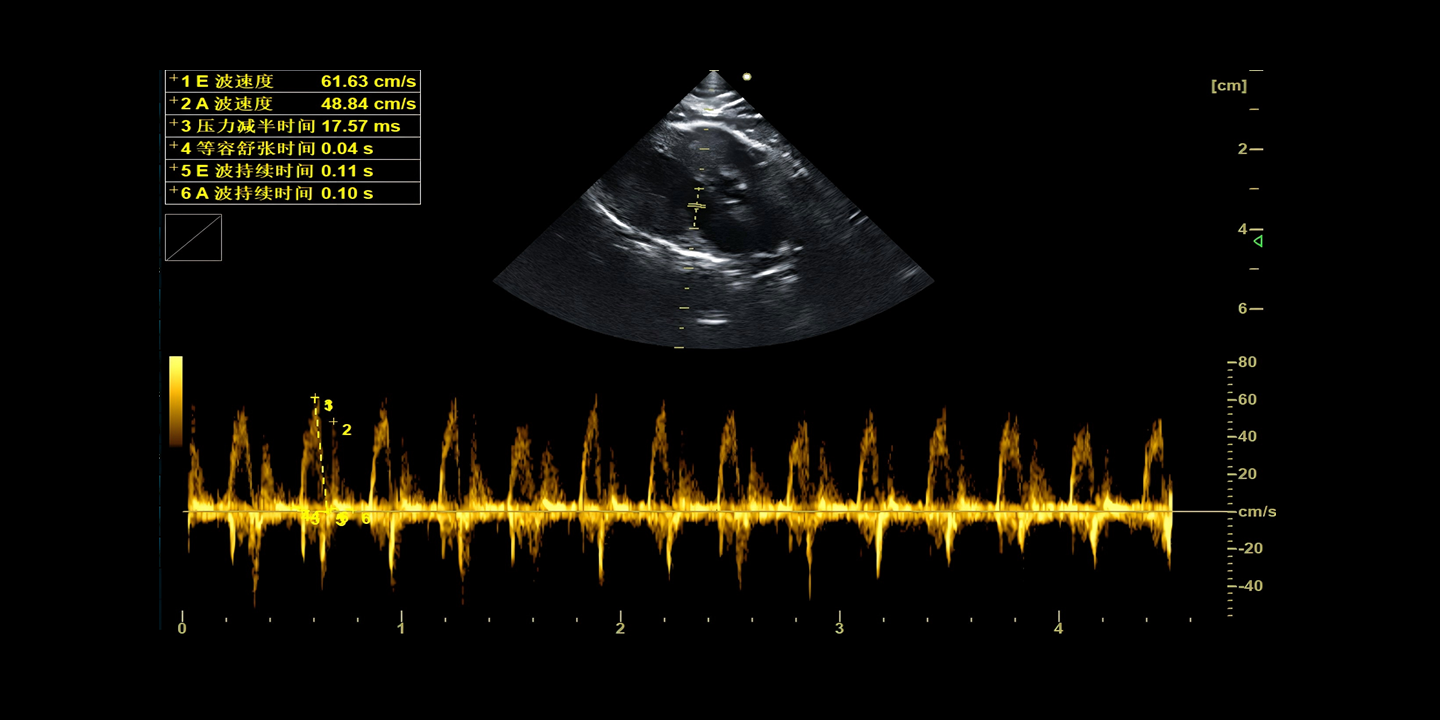Image resolution: width=1440 pixels, height=720 pixels.
Task: Select the "2 A 波速度" measurement row
Action: click(293, 104)
